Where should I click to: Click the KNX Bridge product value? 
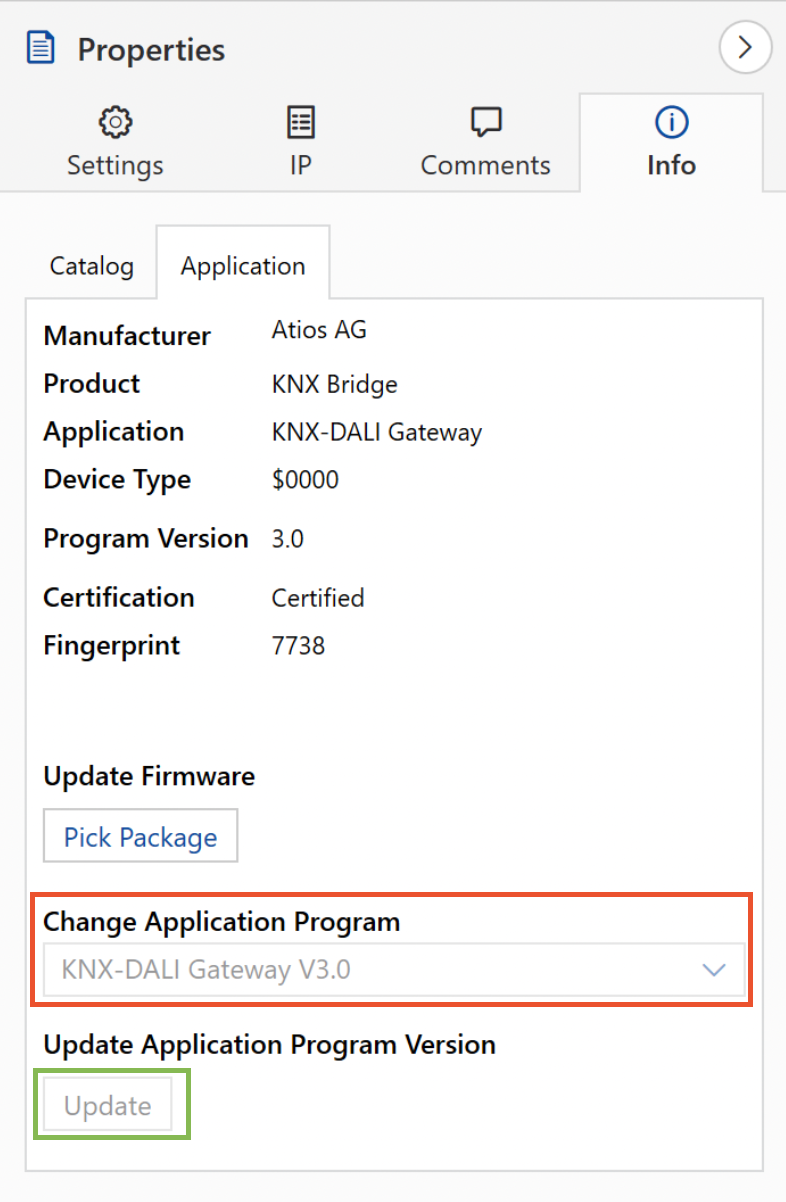(334, 384)
